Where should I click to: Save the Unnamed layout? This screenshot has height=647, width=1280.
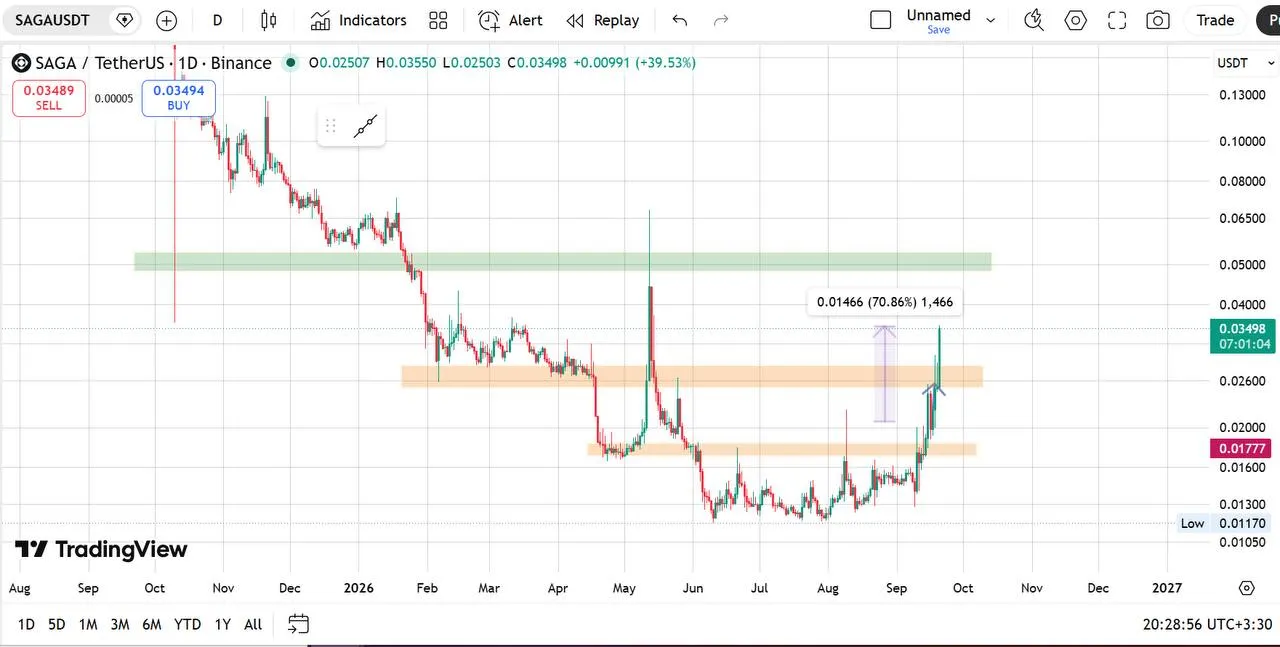(938, 30)
